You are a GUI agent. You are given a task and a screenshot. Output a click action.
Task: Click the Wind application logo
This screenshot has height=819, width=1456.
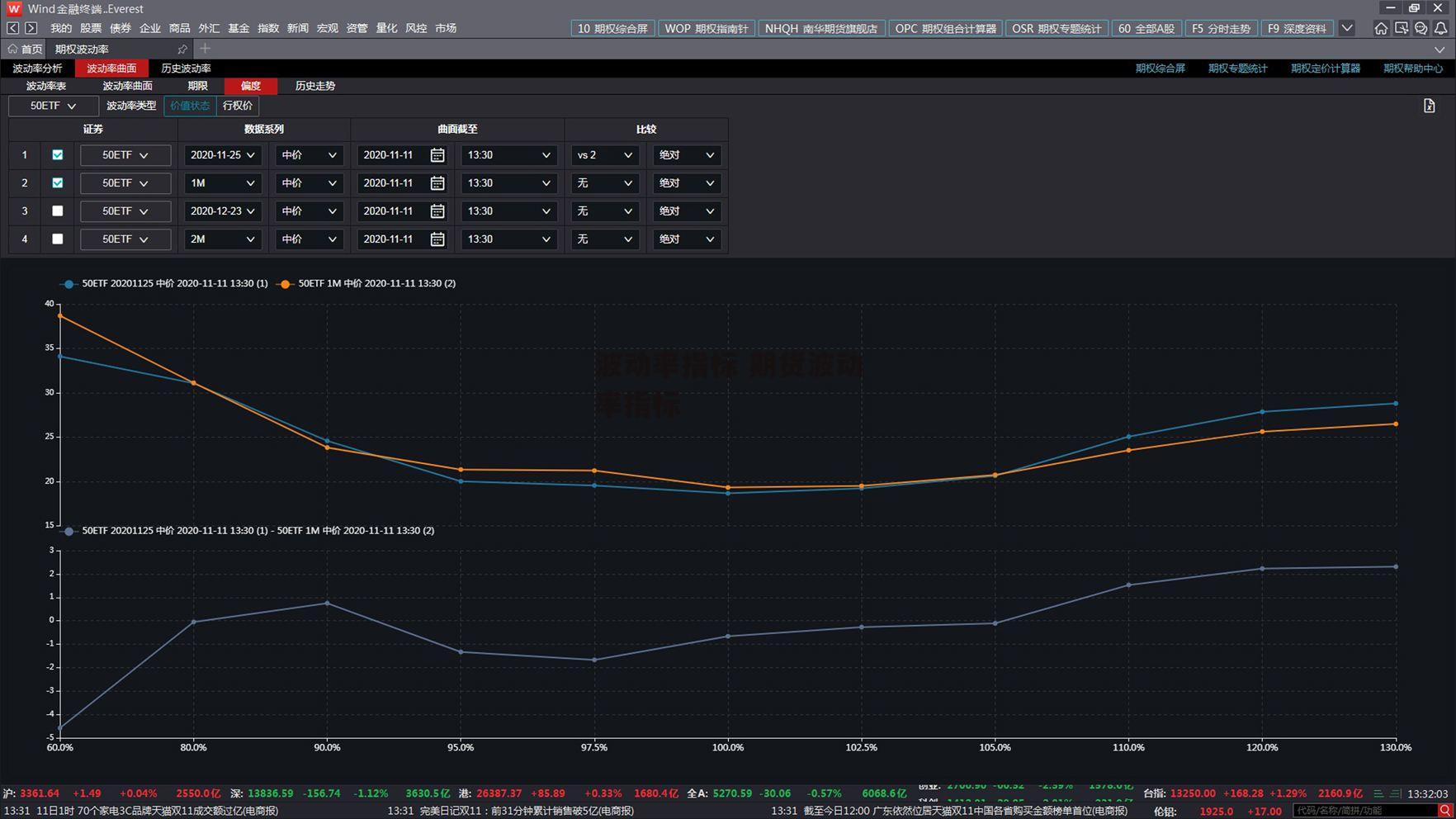click(13, 8)
